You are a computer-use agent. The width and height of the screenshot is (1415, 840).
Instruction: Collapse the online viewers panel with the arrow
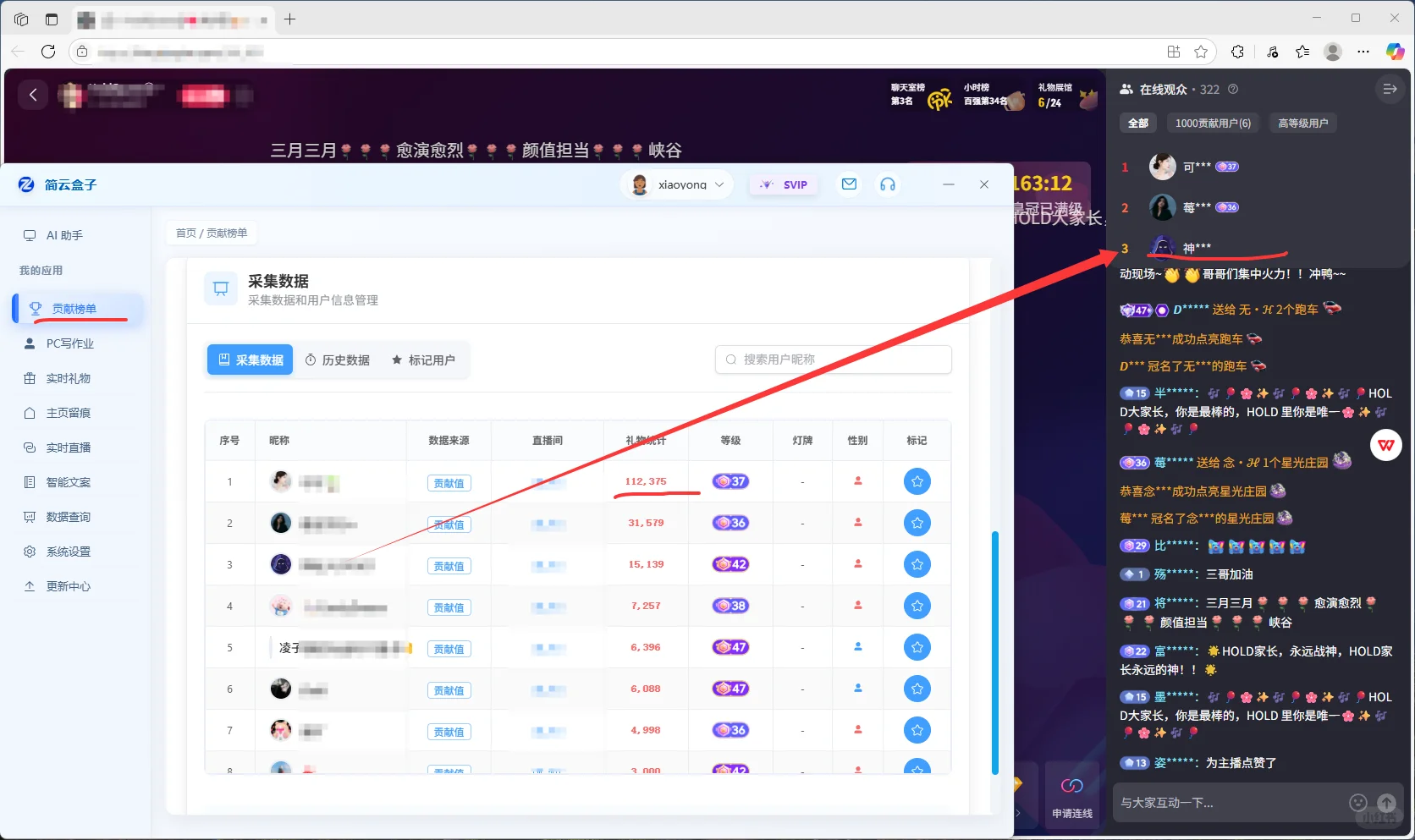click(x=1389, y=88)
